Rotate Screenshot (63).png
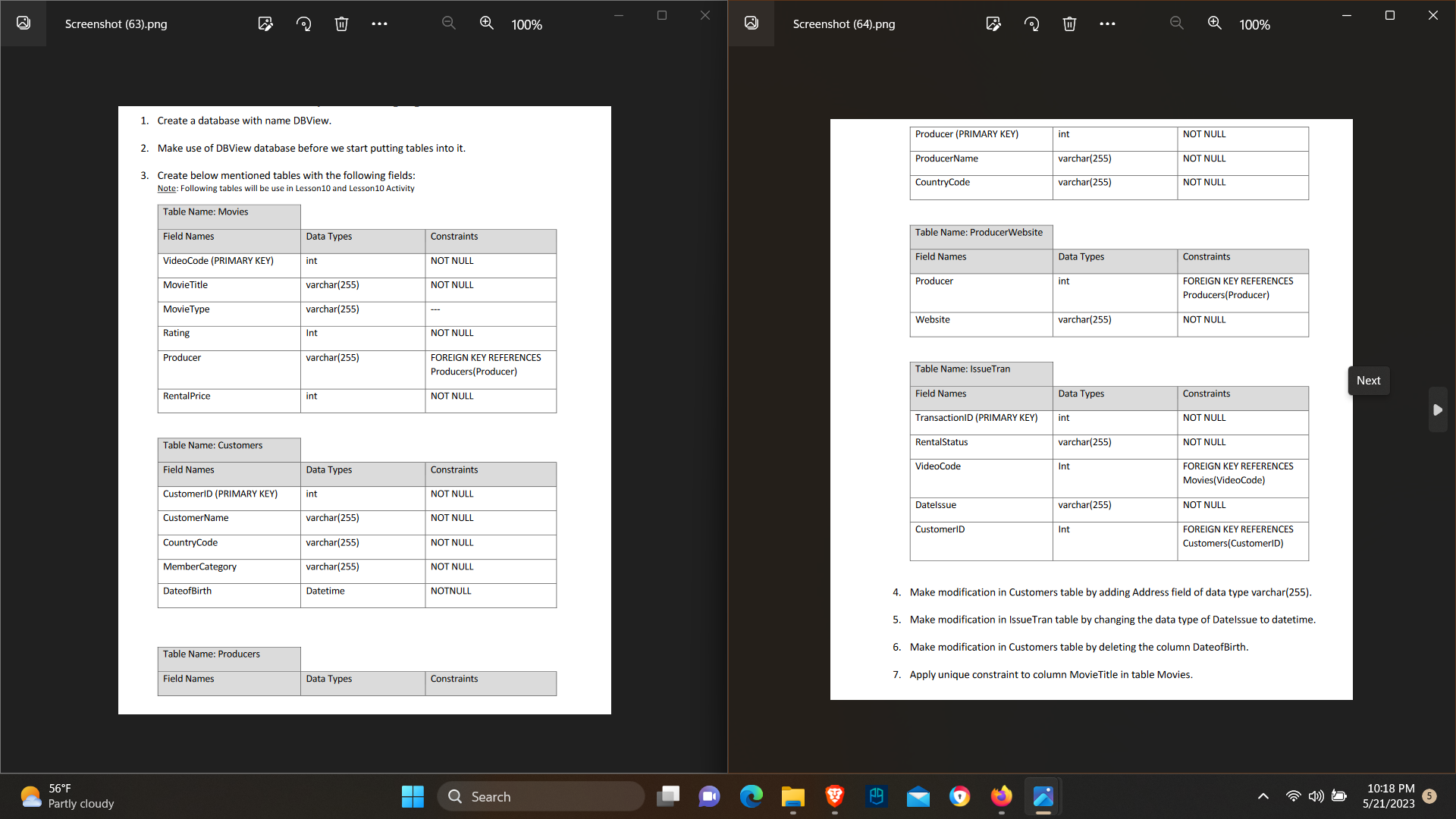The height and width of the screenshot is (819, 1456). pyautogui.click(x=303, y=24)
